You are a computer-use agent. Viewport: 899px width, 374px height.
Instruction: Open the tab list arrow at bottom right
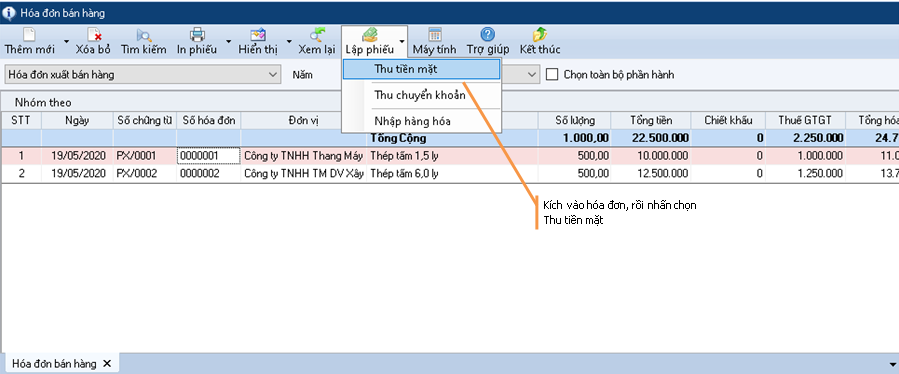point(892,364)
